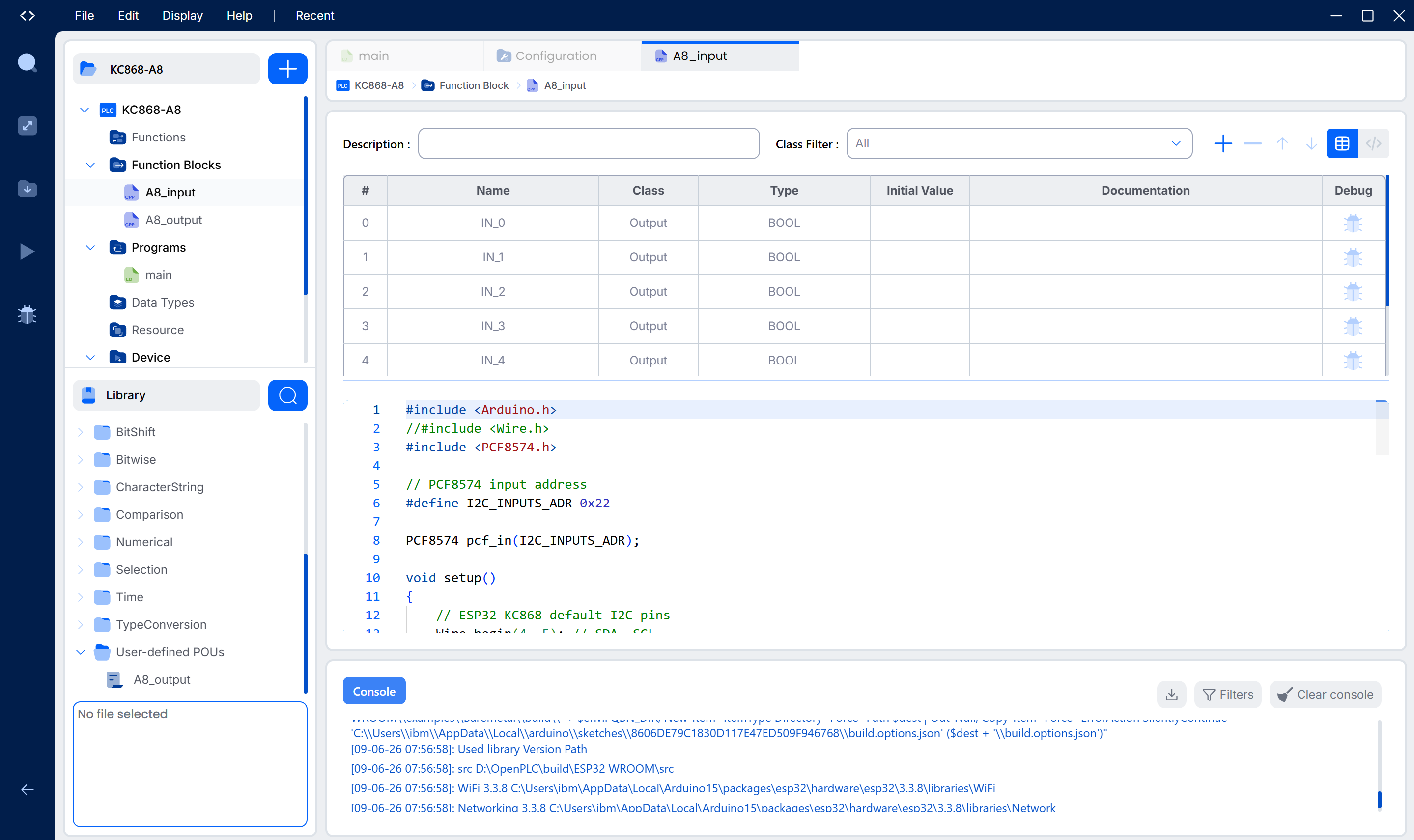Click KC868-A8 breadcrumb link

(x=379, y=85)
